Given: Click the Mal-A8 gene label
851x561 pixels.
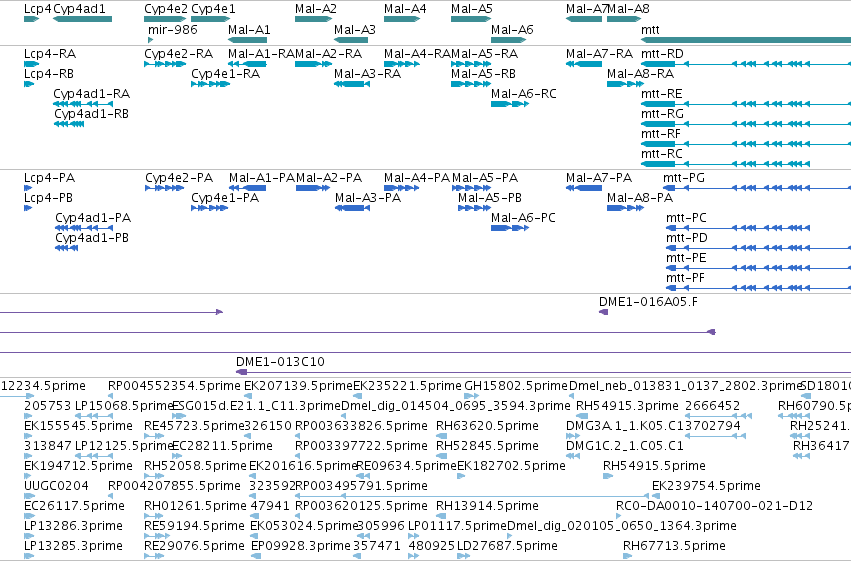Looking at the screenshot, I should point(628,9).
